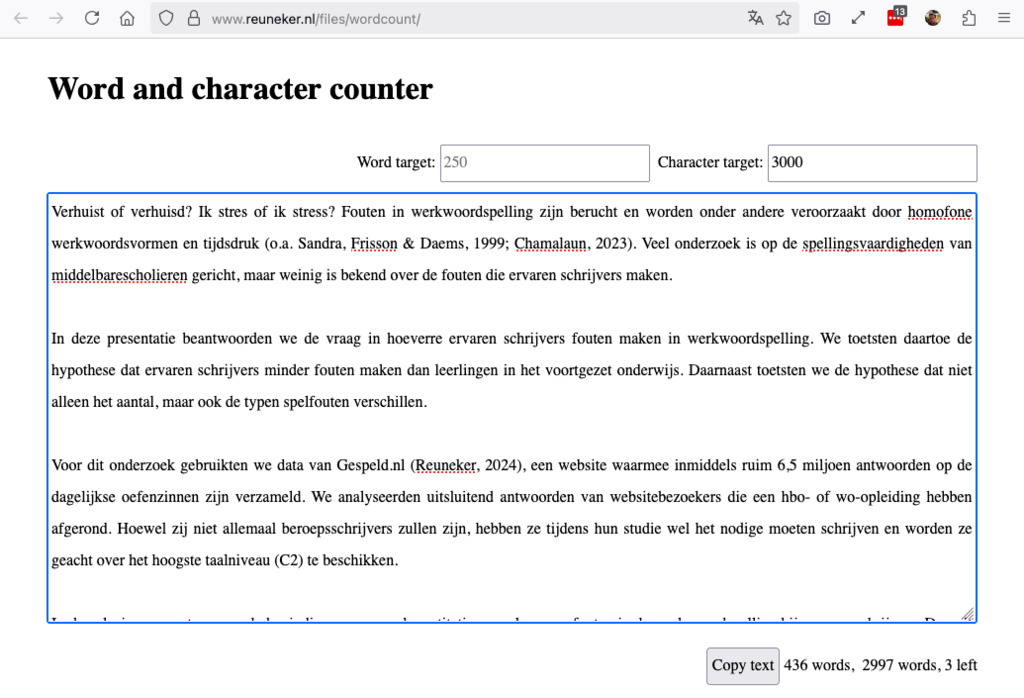Open the Firefox hamburger menu
Screen dimensions: 1024x698
coord(1003,17)
